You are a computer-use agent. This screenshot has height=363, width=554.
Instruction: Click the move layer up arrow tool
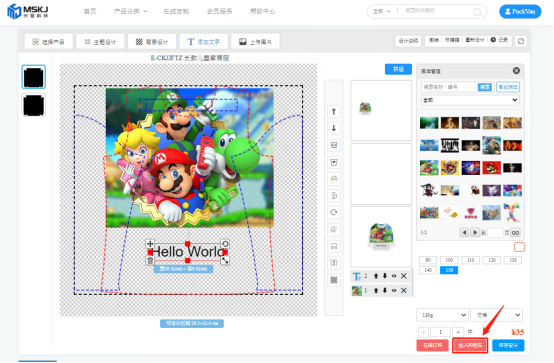334,112
